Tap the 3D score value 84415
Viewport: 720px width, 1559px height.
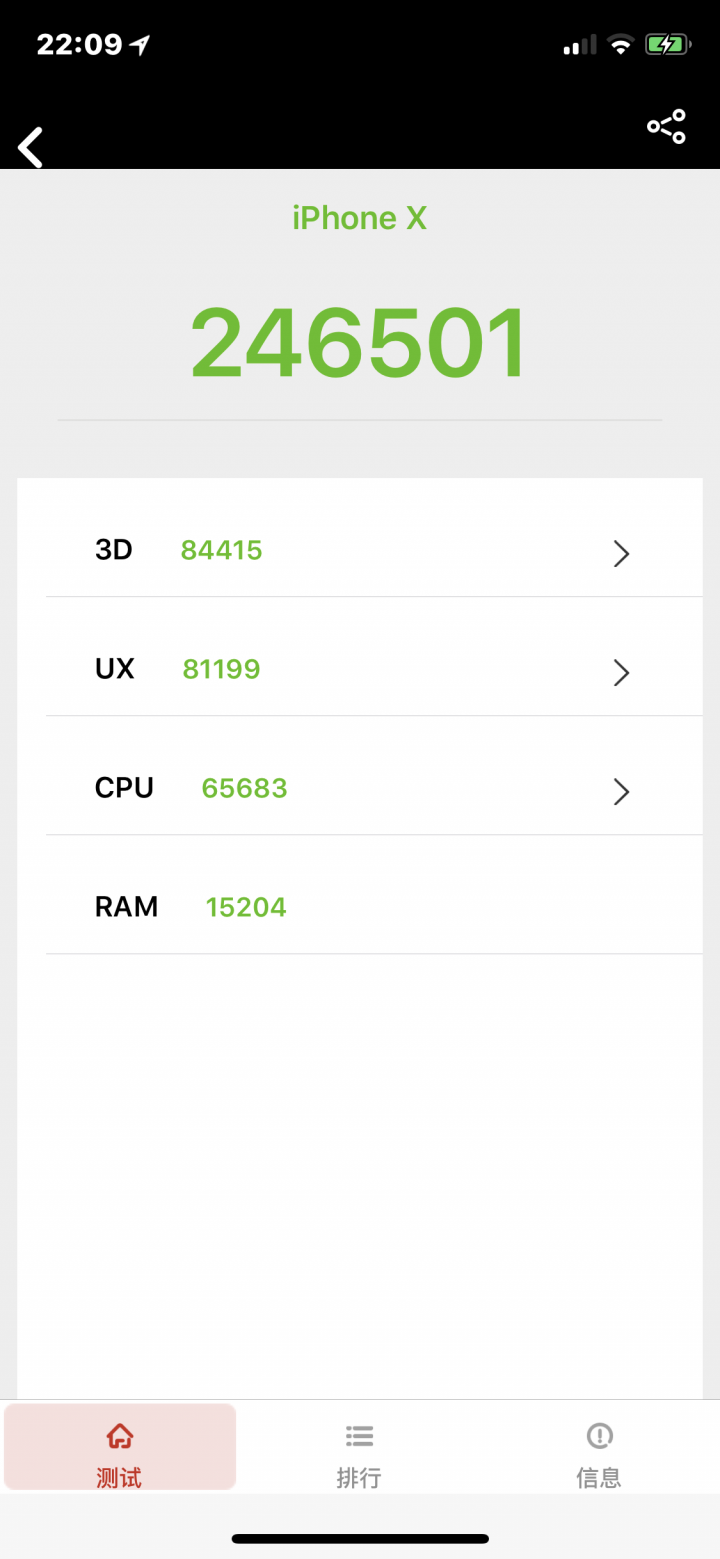pos(221,550)
